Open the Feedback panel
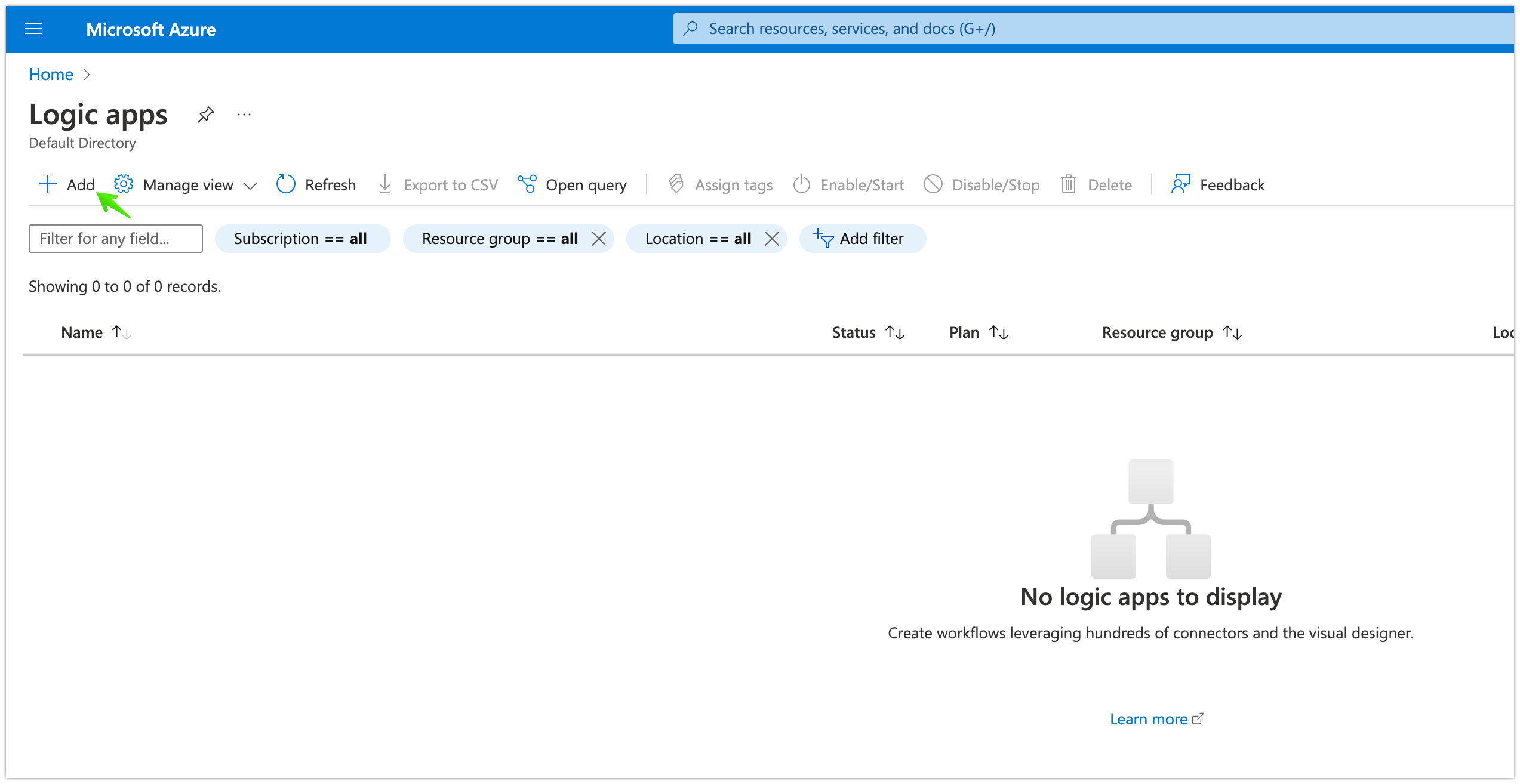Viewport: 1520px width, 784px height. click(1218, 185)
